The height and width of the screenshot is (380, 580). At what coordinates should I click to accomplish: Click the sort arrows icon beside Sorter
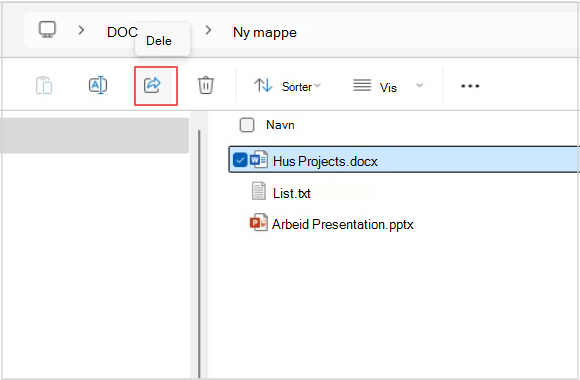coord(263,85)
